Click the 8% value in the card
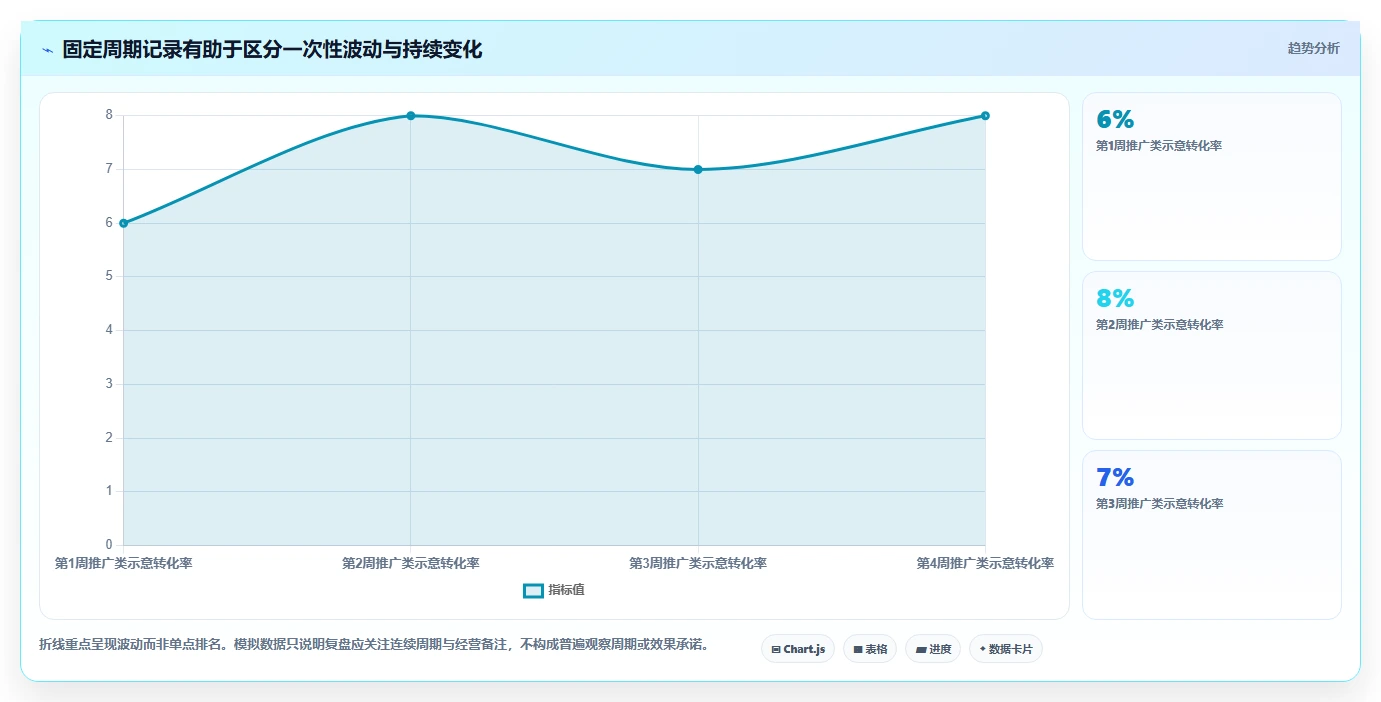The image size is (1381, 702). pyautogui.click(x=1115, y=298)
